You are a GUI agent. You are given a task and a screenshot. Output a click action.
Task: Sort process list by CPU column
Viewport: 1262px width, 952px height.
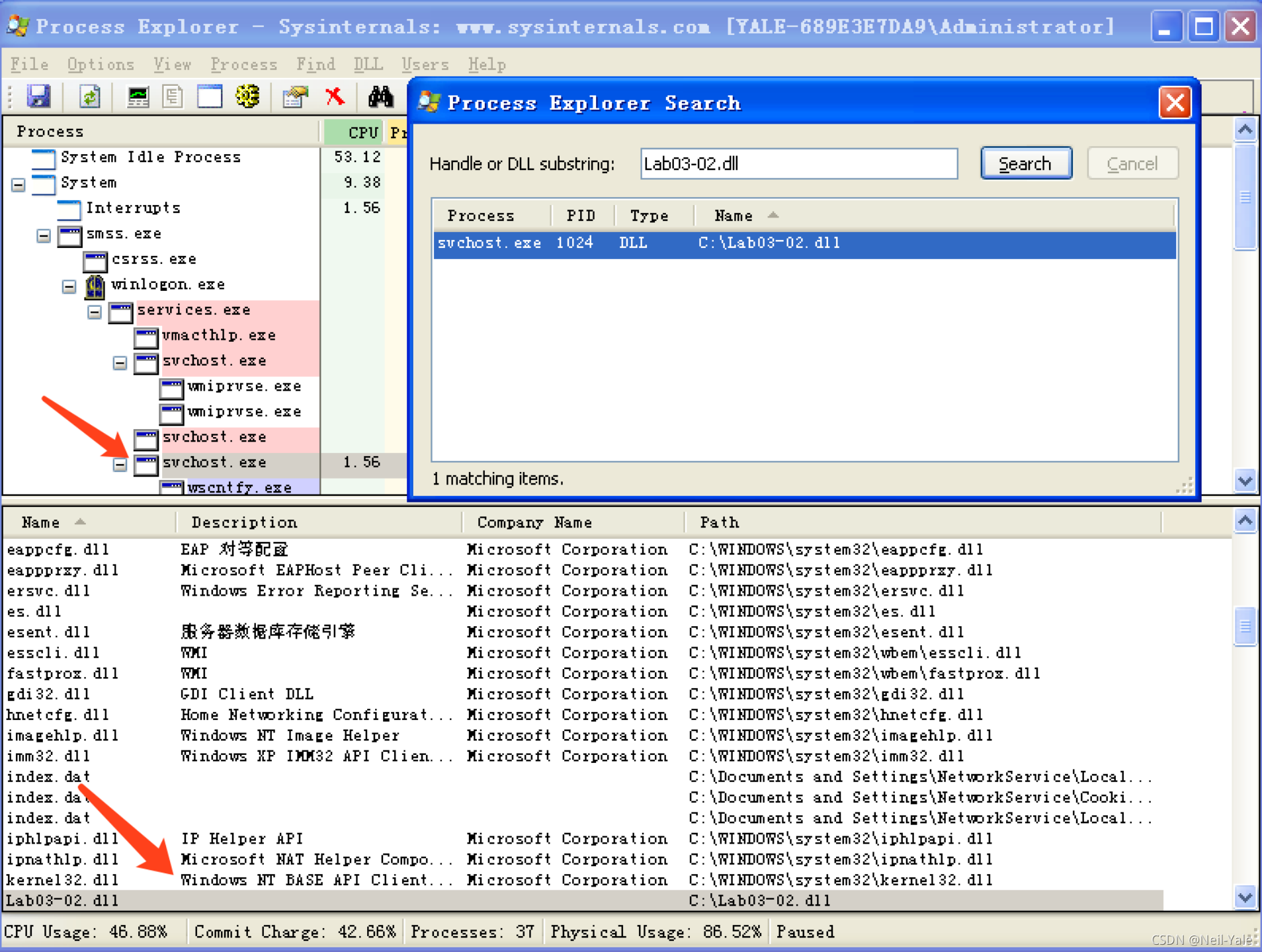[354, 132]
